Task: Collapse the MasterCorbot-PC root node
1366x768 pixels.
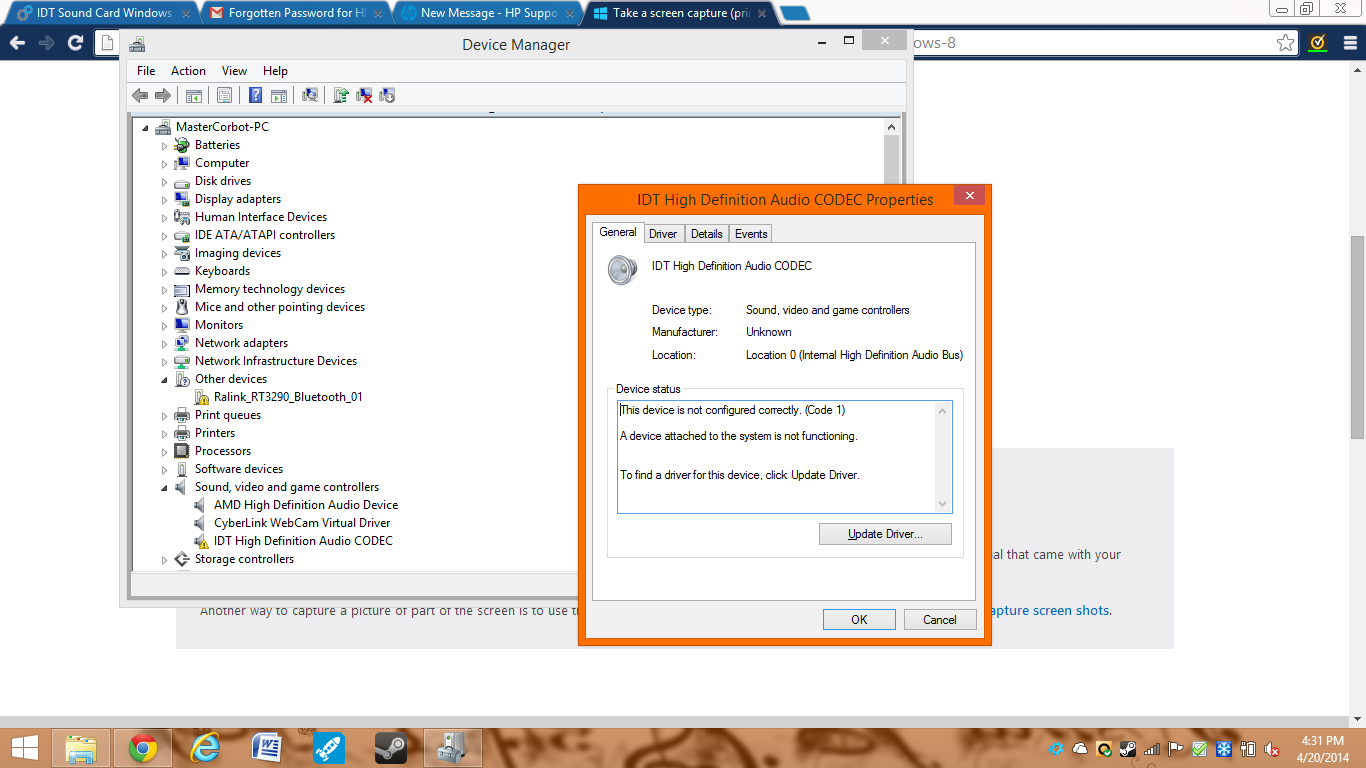Action: click(x=146, y=127)
